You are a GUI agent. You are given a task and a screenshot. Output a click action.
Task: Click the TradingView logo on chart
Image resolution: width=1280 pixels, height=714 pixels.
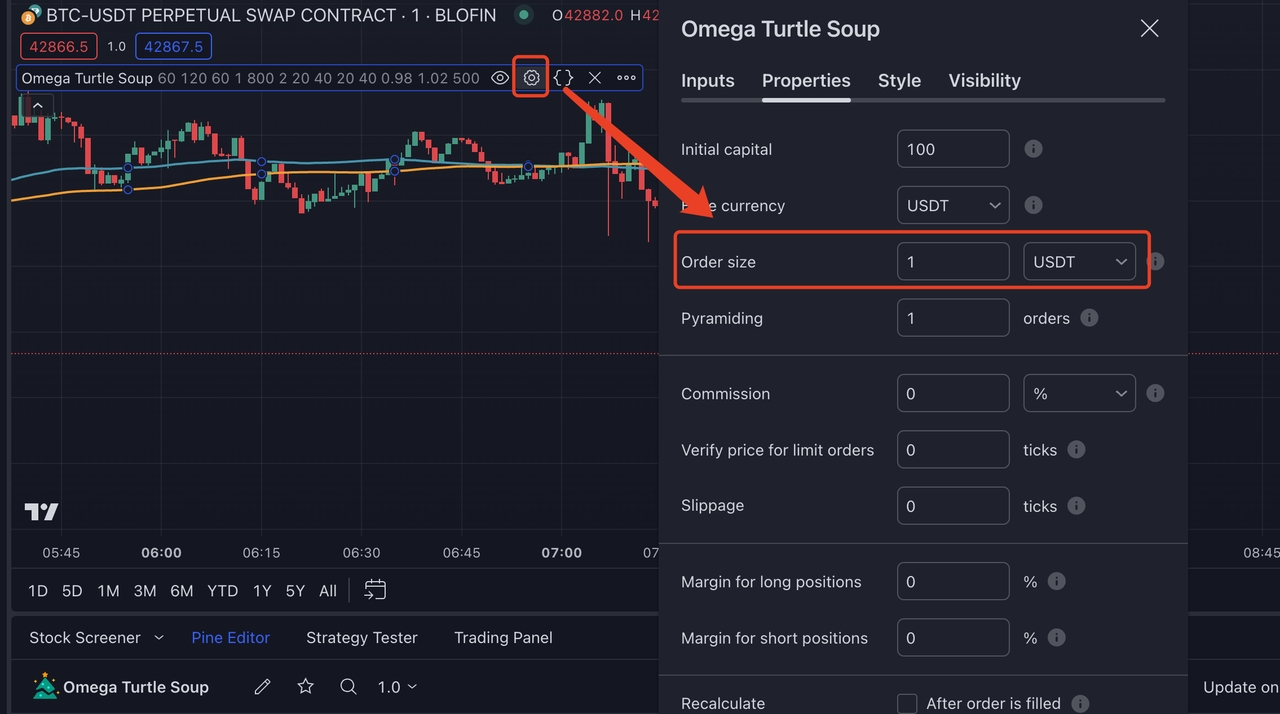[41, 511]
